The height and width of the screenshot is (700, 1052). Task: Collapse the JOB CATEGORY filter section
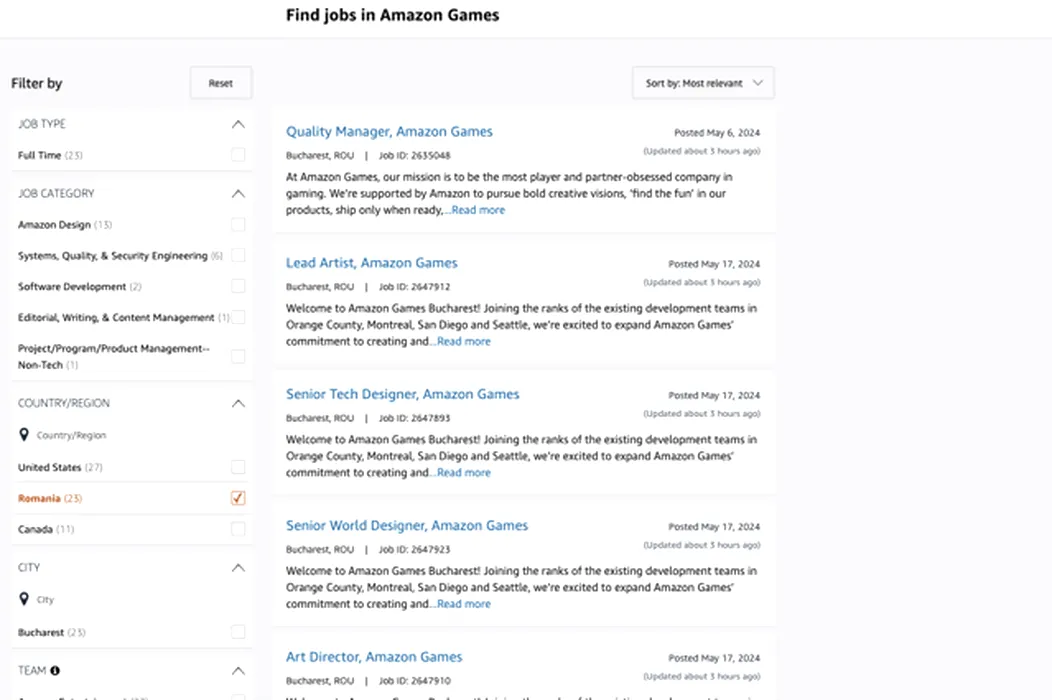[238, 194]
